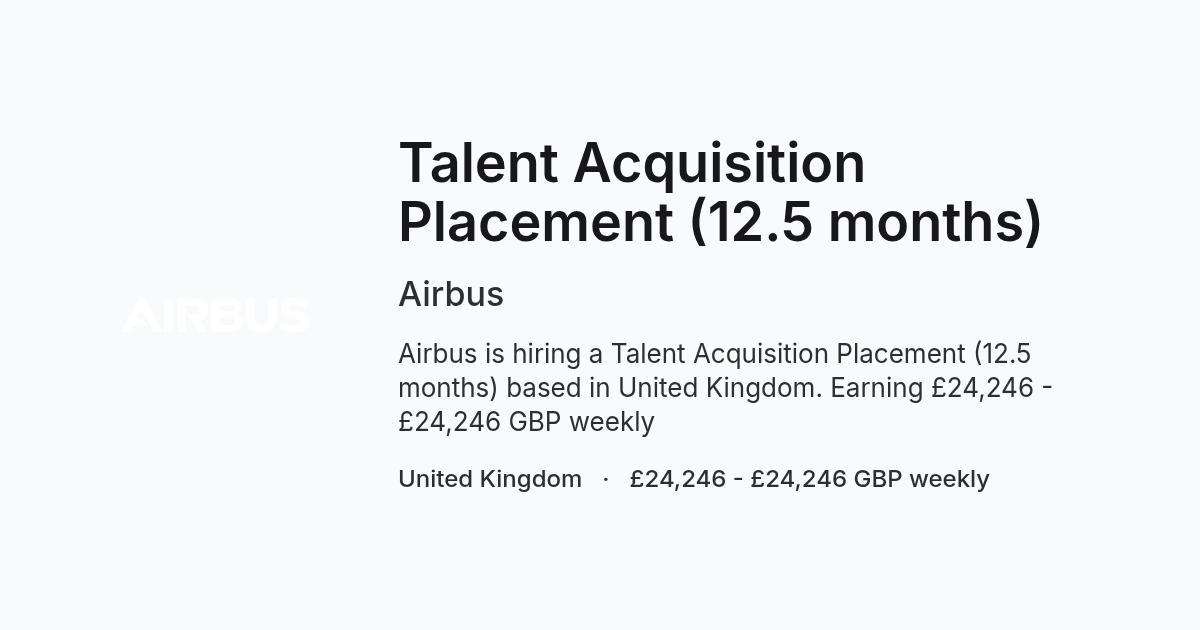1200x630 pixels.
Task: Open the Talent Acquisition title line
Action: pyautogui.click(x=632, y=163)
